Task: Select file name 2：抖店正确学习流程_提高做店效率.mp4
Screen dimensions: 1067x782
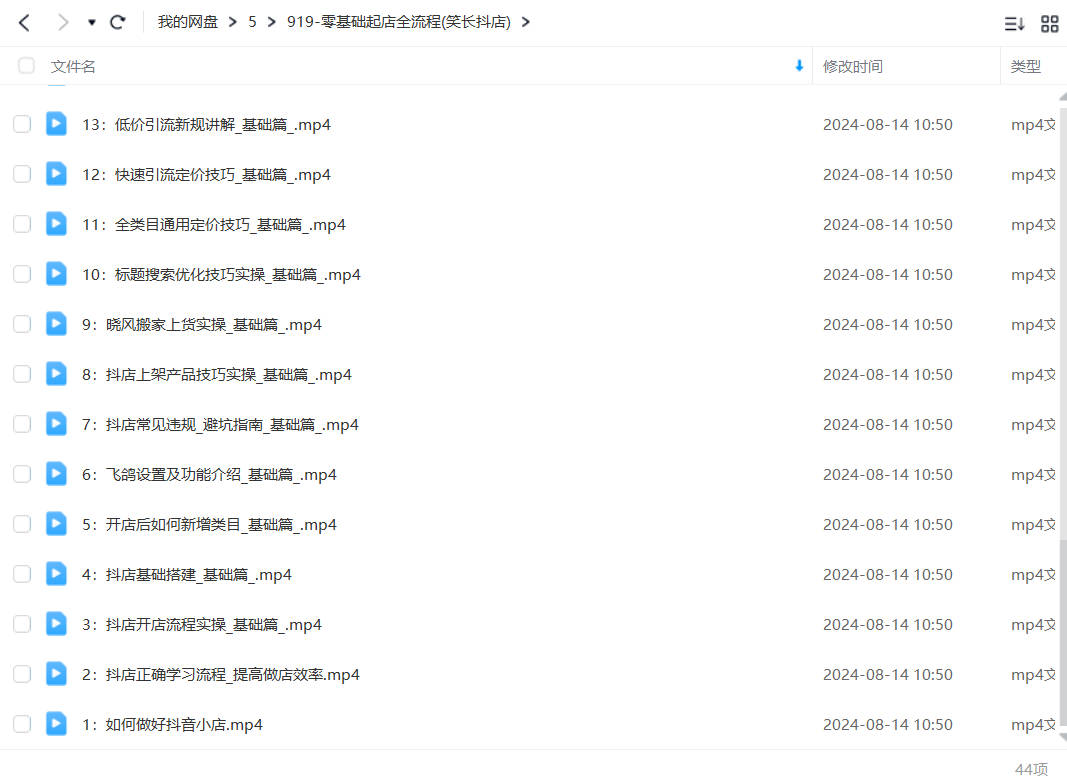Action: [x=221, y=675]
